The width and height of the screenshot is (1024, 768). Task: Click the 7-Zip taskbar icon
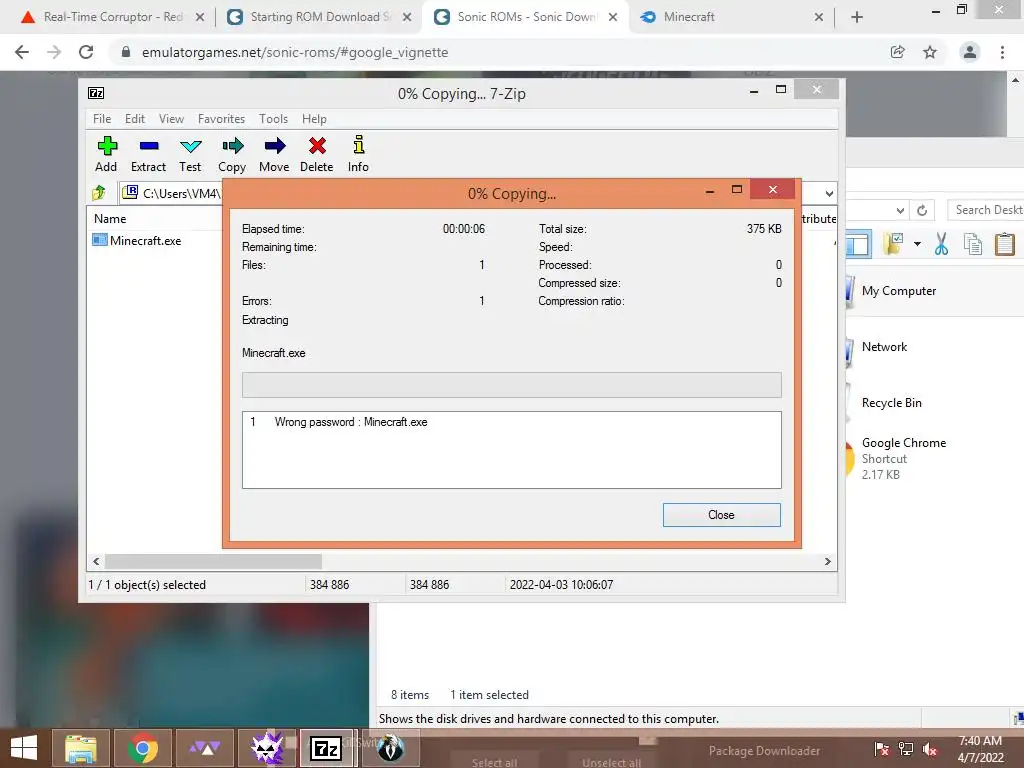(x=327, y=748)
